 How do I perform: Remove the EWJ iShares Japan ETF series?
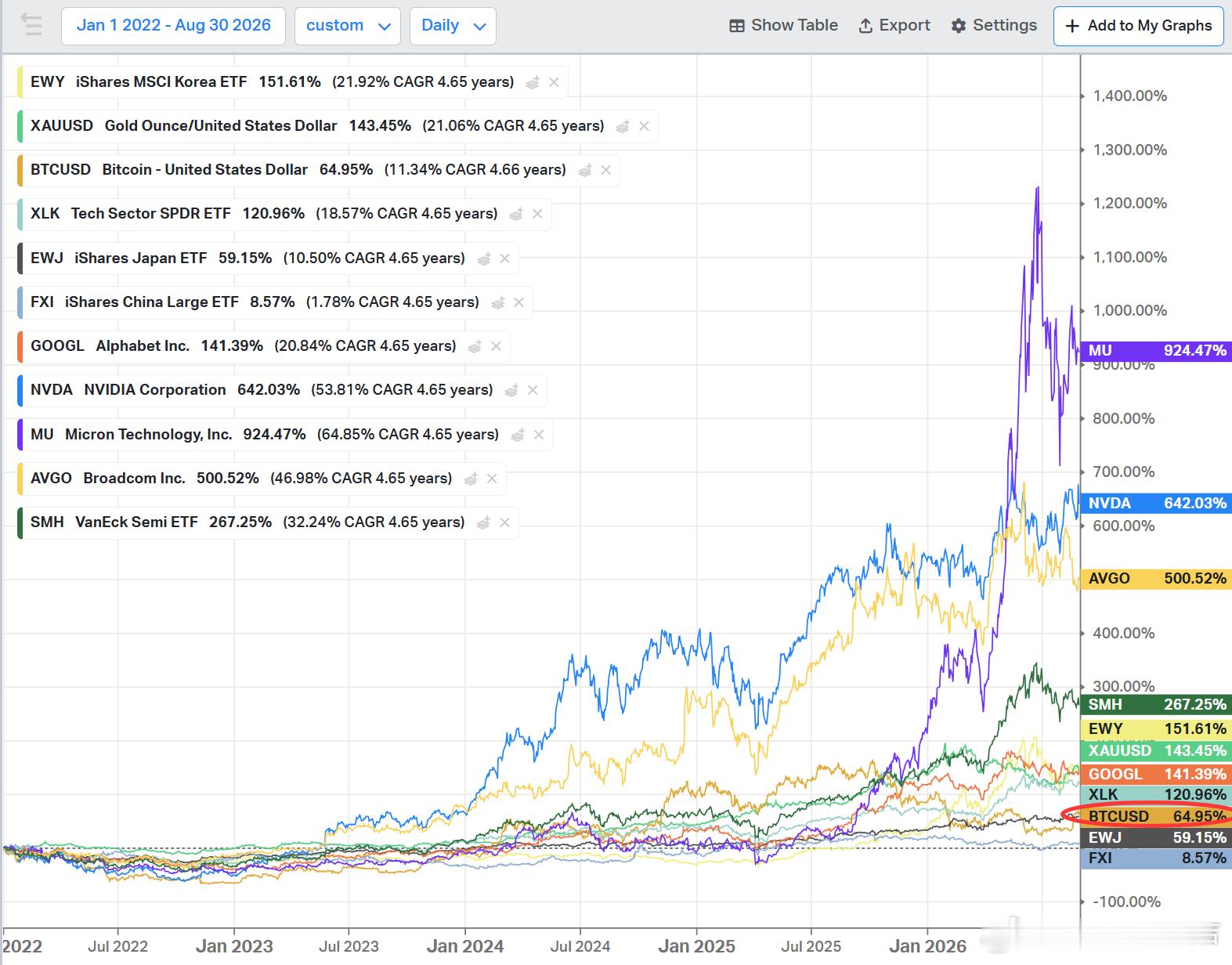(505, 258)
